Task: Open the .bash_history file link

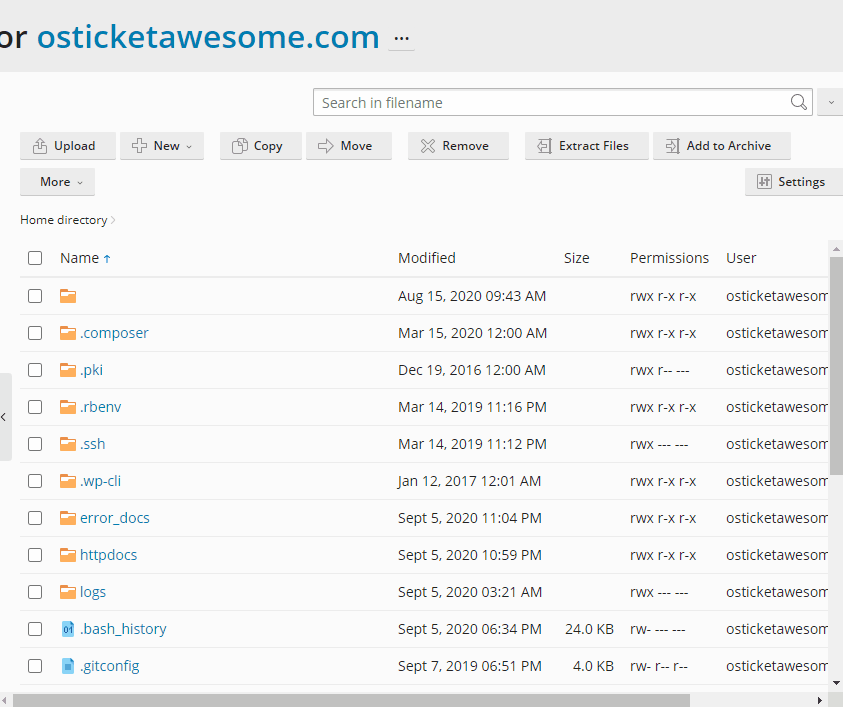Action: (x=123, y=629)
